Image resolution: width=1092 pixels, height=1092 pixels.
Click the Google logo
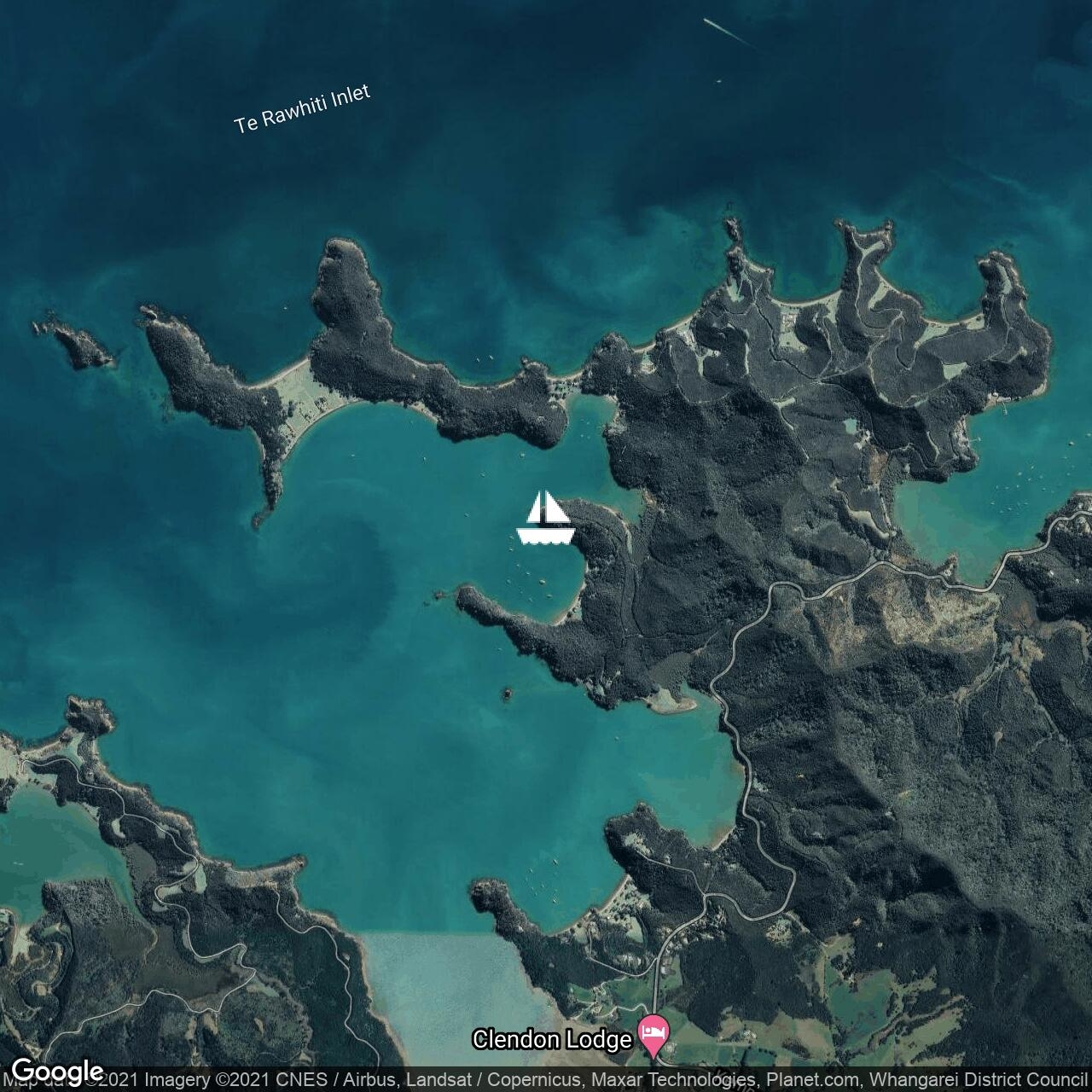(x=57, y=1072)
